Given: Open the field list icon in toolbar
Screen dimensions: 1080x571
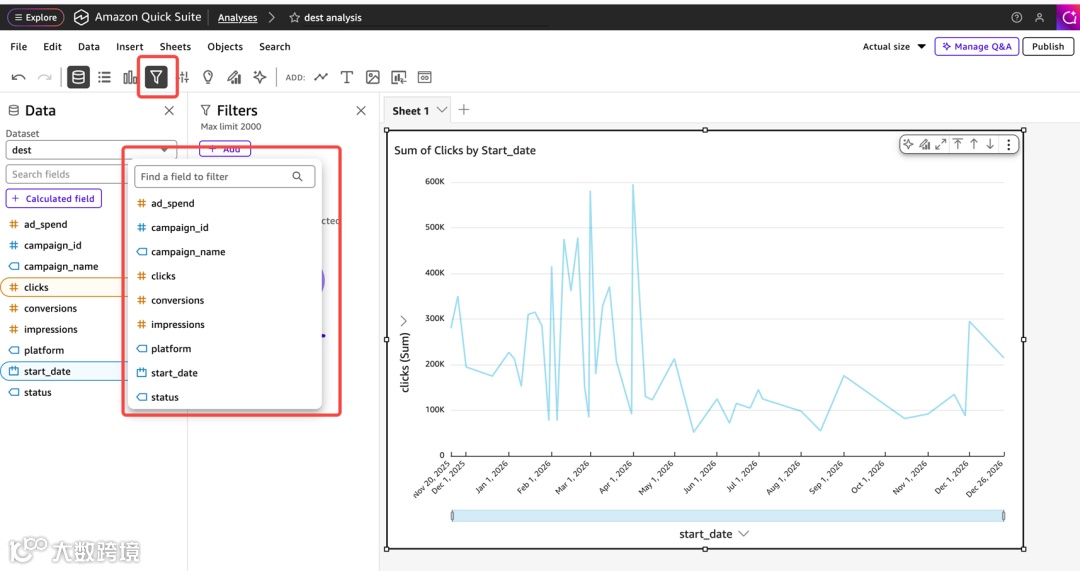Looking at the screenshot, I should point(104,77).
